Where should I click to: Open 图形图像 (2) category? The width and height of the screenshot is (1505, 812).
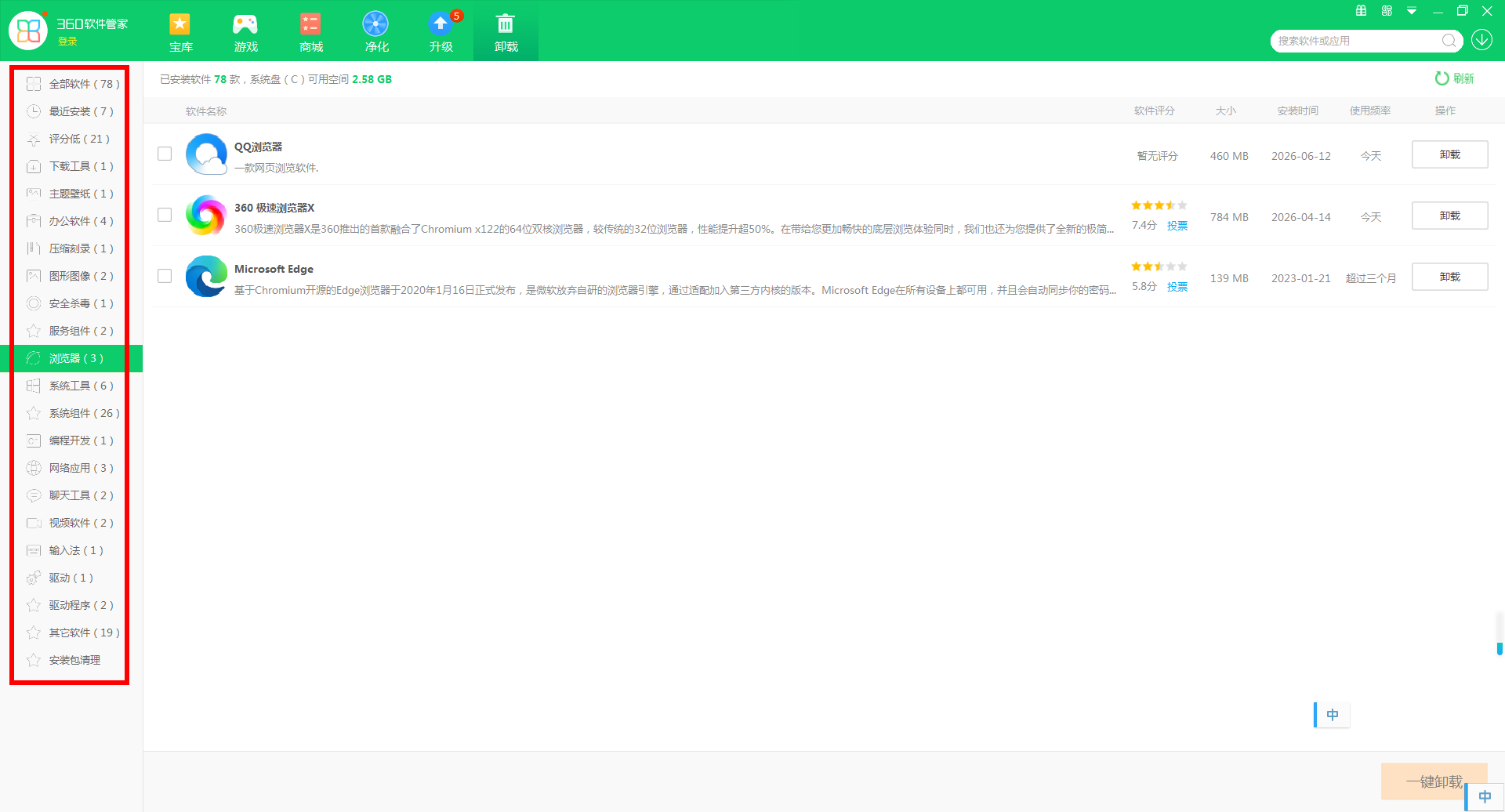click(x=71, y=276)
